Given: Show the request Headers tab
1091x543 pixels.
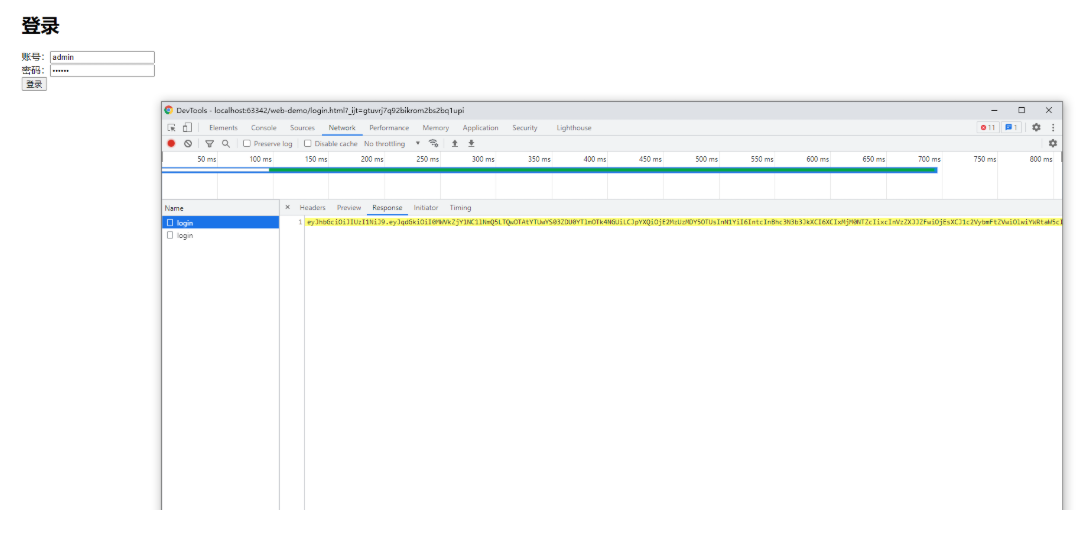Looking at the screenshot, I should click(312, 207).
